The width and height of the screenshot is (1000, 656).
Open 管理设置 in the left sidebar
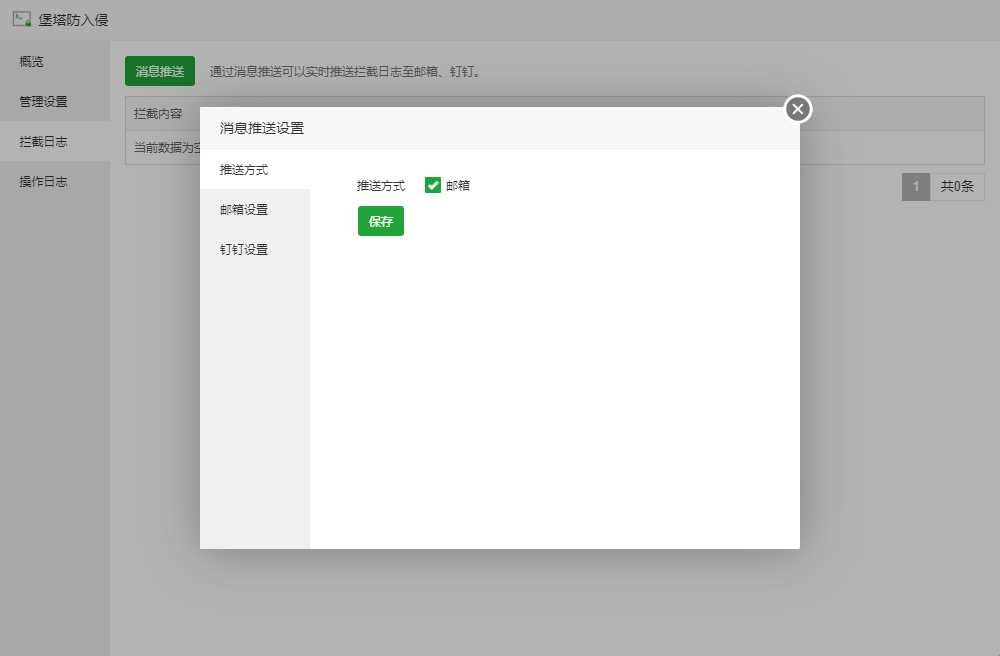click(43, 102)
